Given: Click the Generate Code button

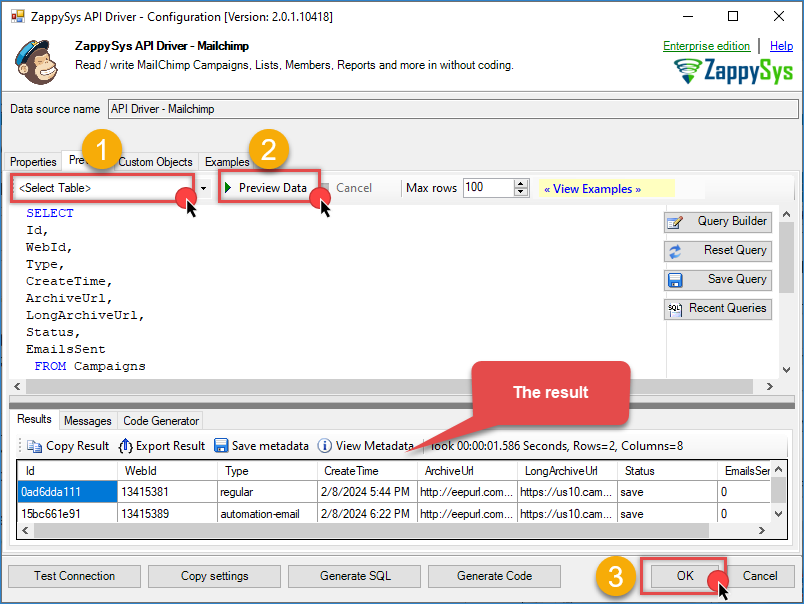Looking at the screenshot, I should 494,576.
